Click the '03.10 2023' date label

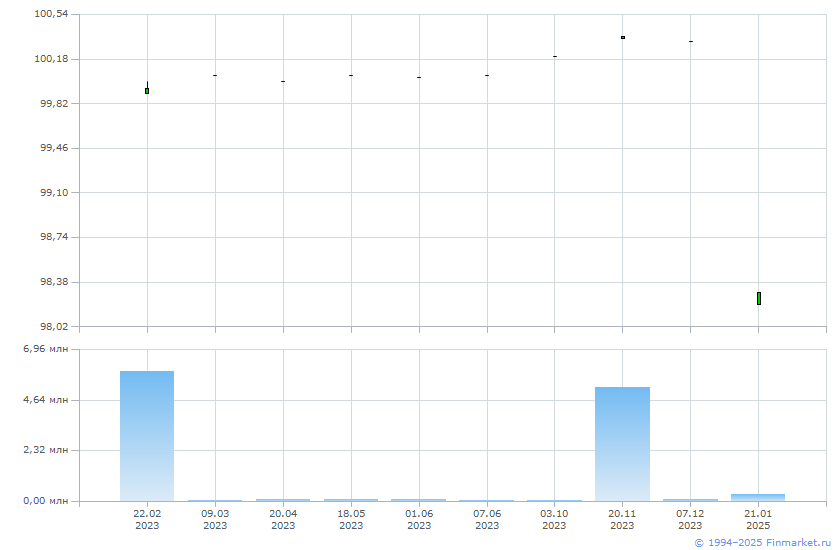[x=554, y=519]
